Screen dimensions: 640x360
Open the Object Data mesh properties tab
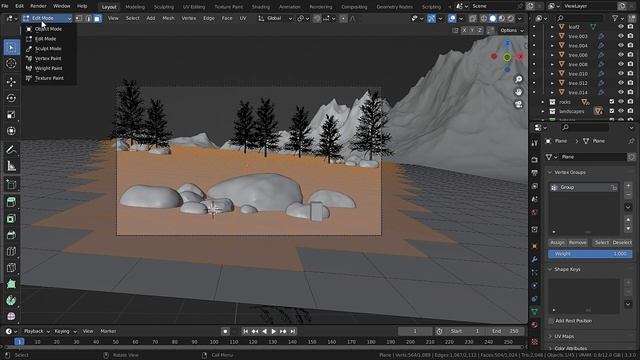click(x=535, y=312)
